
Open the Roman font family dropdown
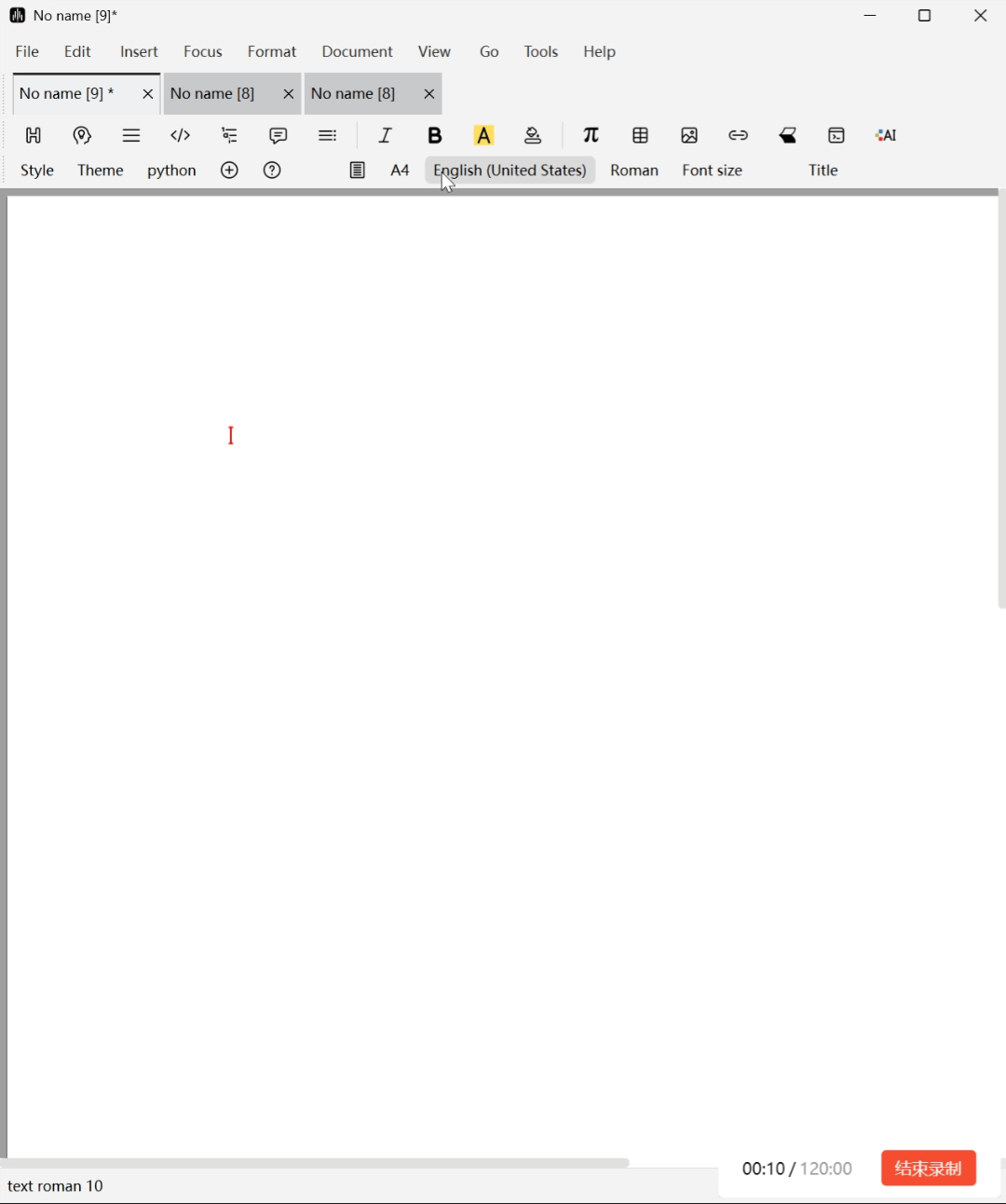click(633, 171)
